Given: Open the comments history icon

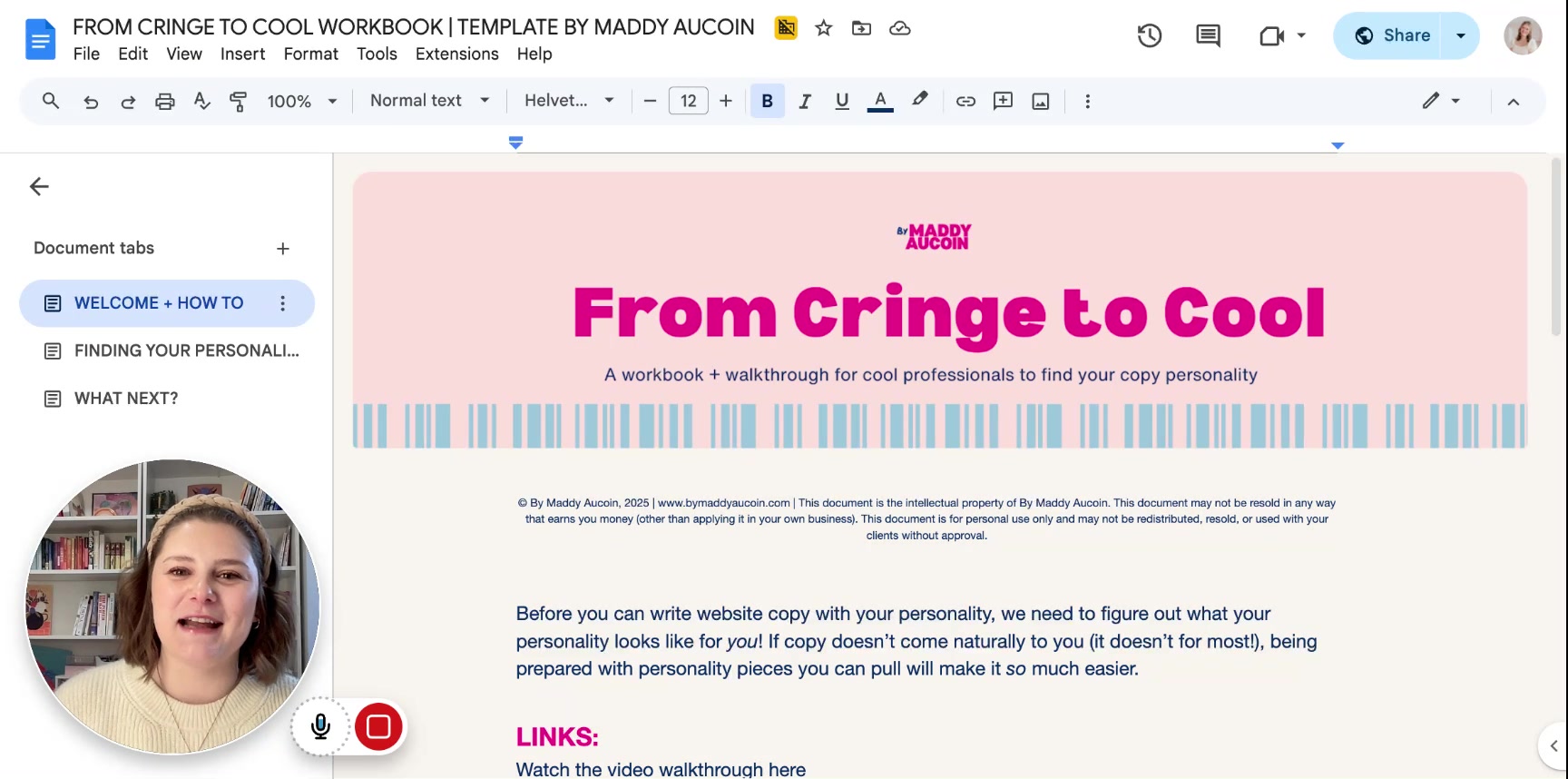Looking at the screenshot, I should pyautogui.click(x=1208, y=35).
